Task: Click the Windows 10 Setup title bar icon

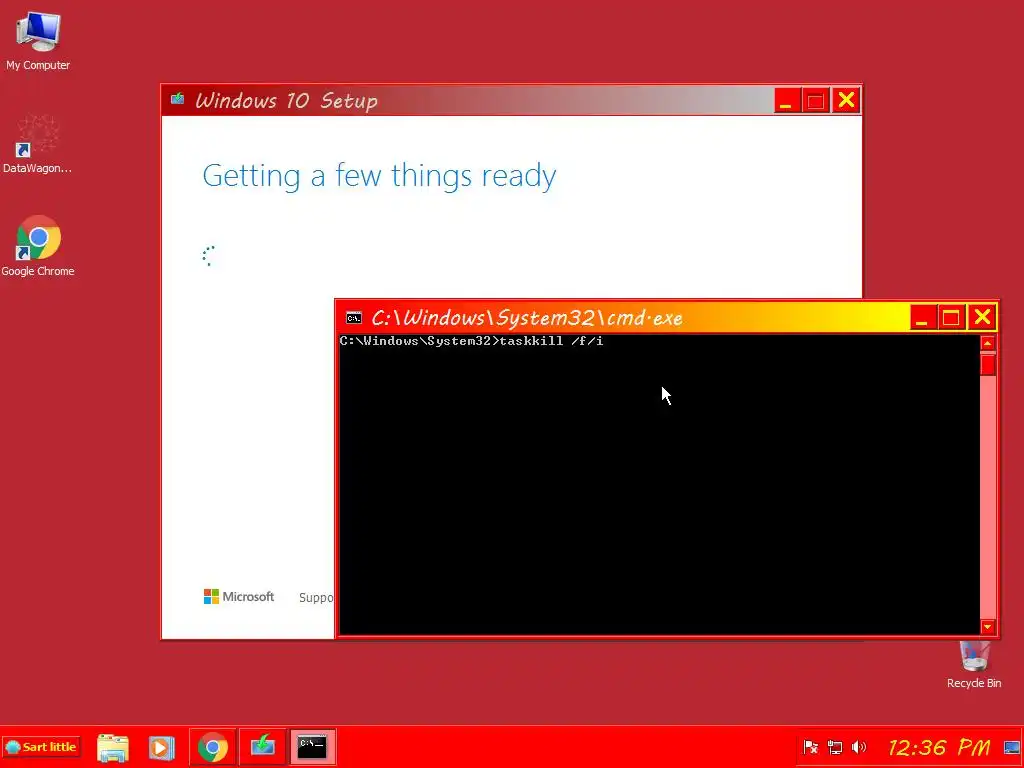Action: pos(178,99)
